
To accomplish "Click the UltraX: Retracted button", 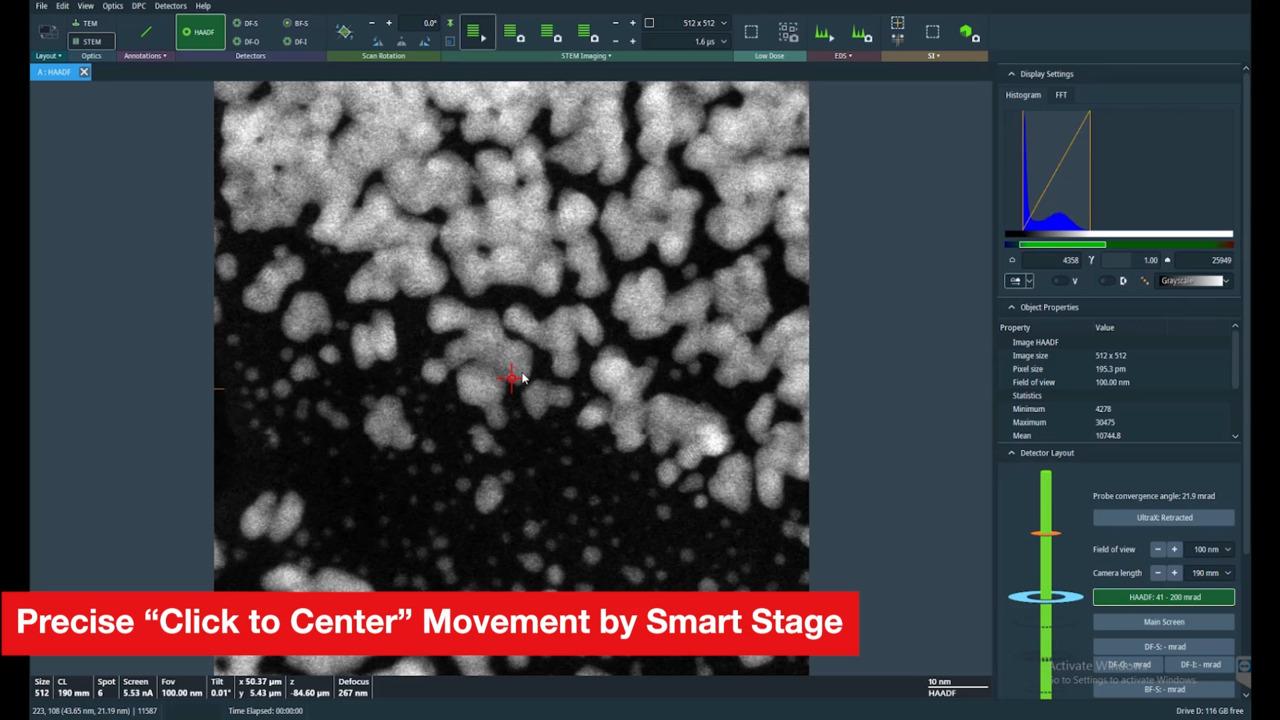I will point(1163,518).
